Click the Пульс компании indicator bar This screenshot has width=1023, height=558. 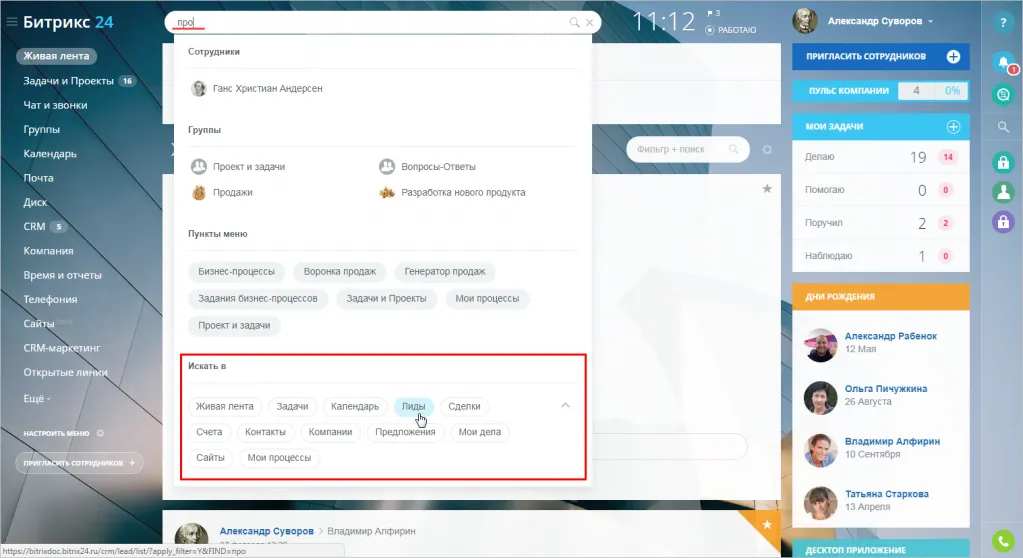point(880,91)
